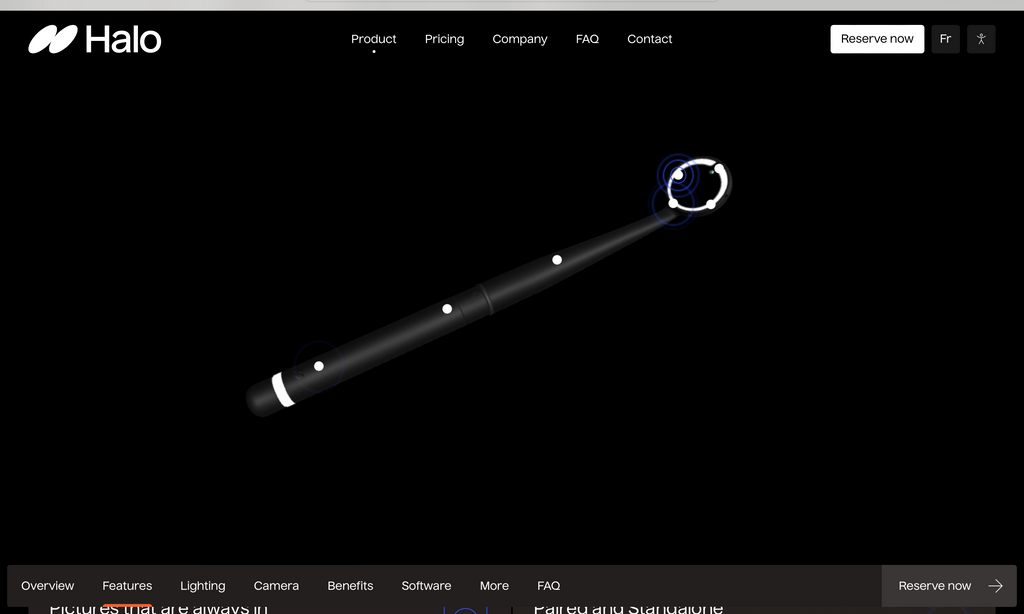Screen dimensions: 1024x614
Task: Click the arrow on bottom Reserve now button
Action: [995, 586]
